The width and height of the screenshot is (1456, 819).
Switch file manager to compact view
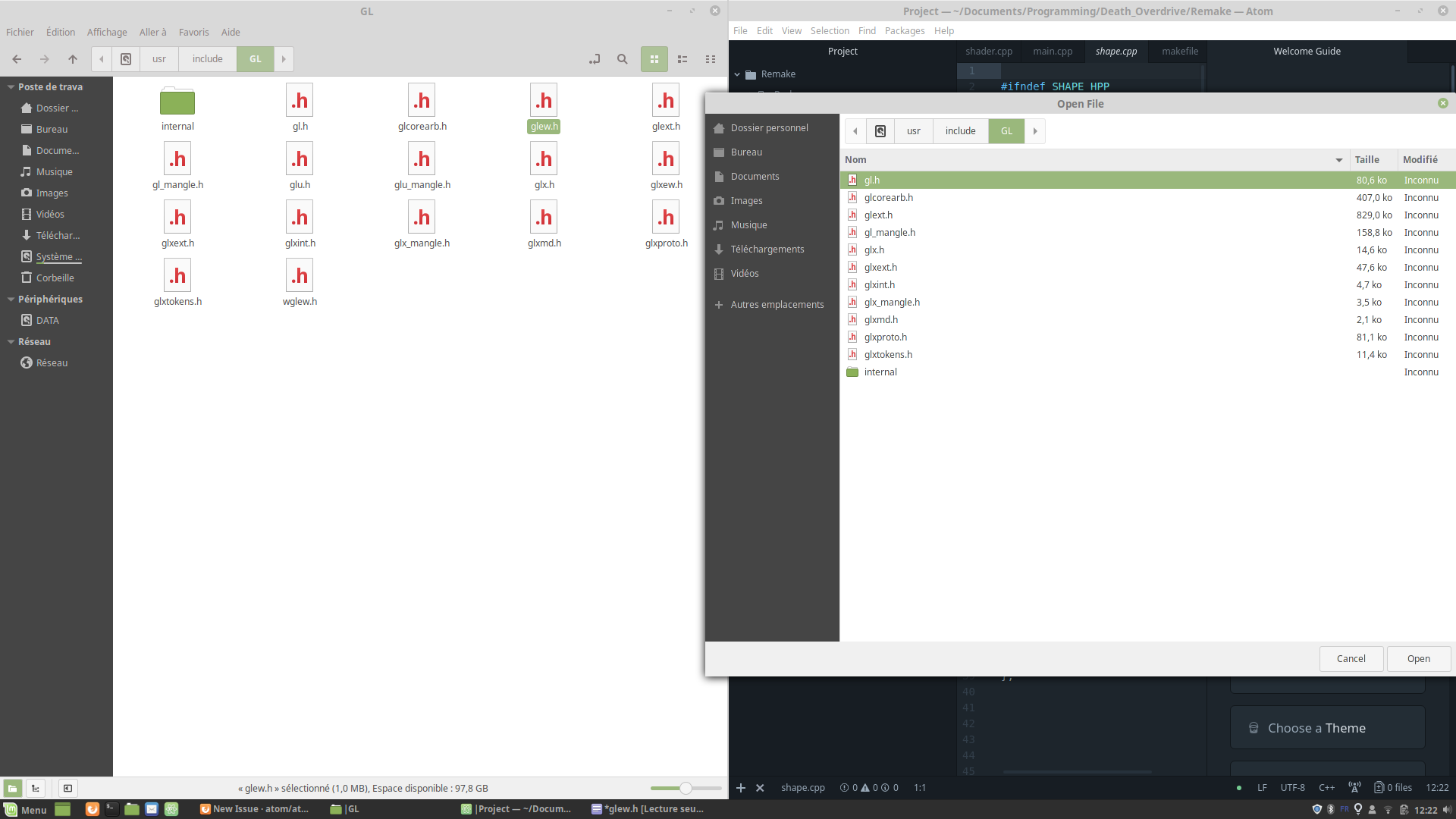click(711, 59)
